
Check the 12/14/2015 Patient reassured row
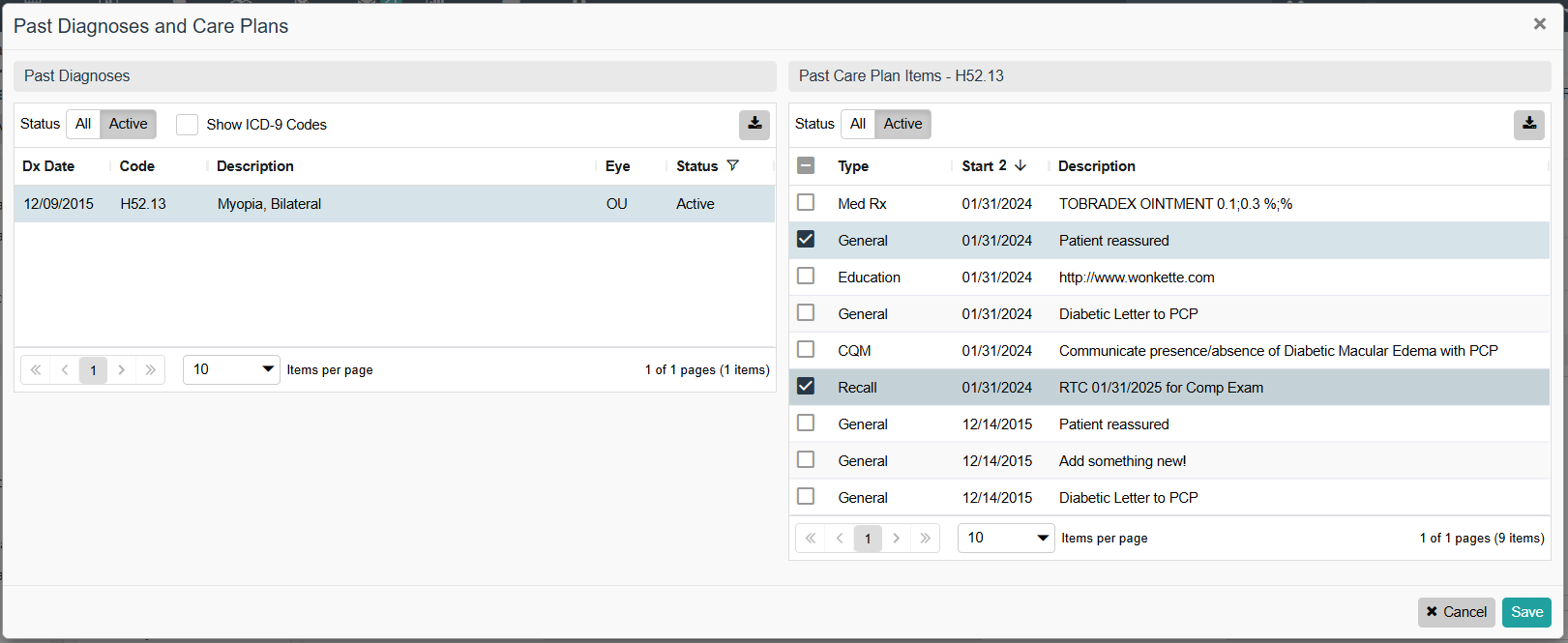pos(806,423)
